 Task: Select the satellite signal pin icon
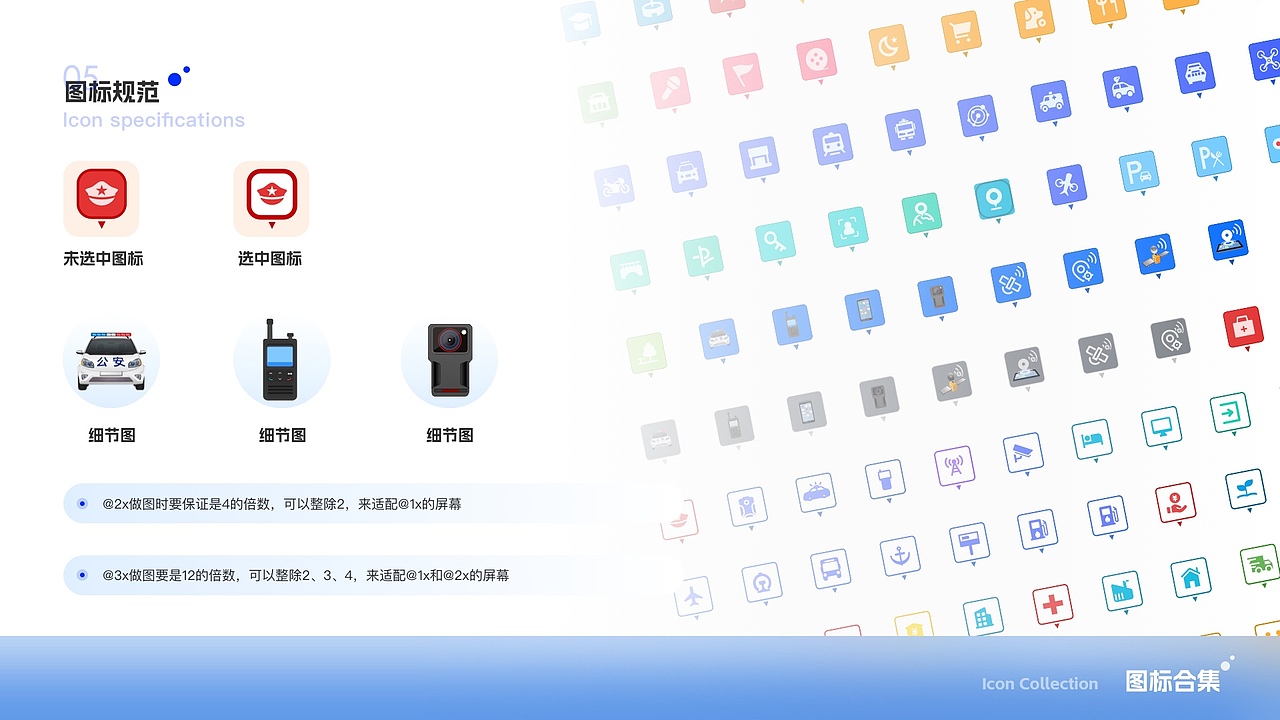[1010, 282]
